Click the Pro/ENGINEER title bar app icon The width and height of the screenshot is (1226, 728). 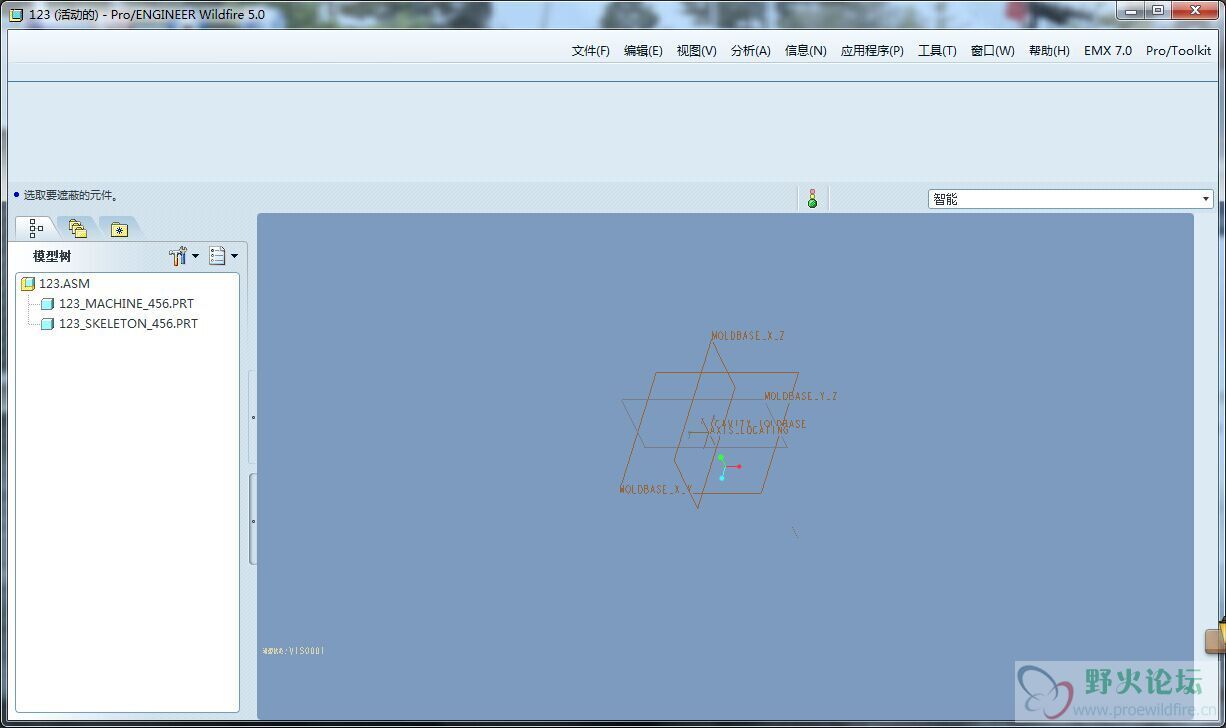(x=15, y=15)
